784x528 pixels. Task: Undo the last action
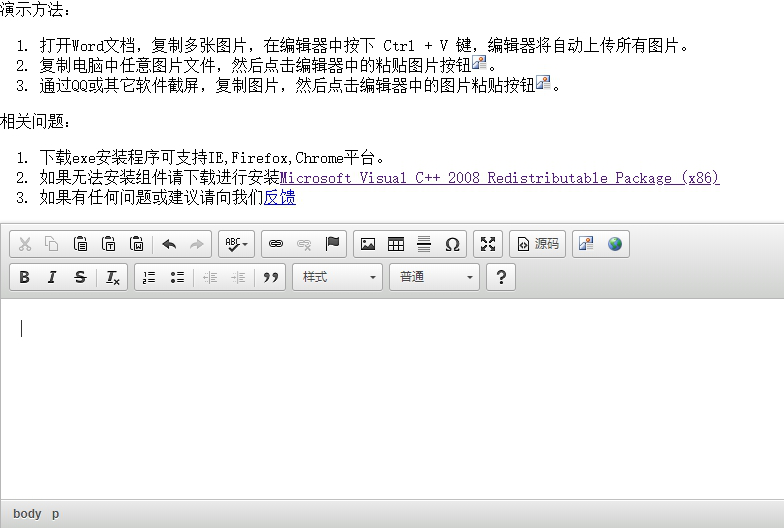tap(169, 244)
